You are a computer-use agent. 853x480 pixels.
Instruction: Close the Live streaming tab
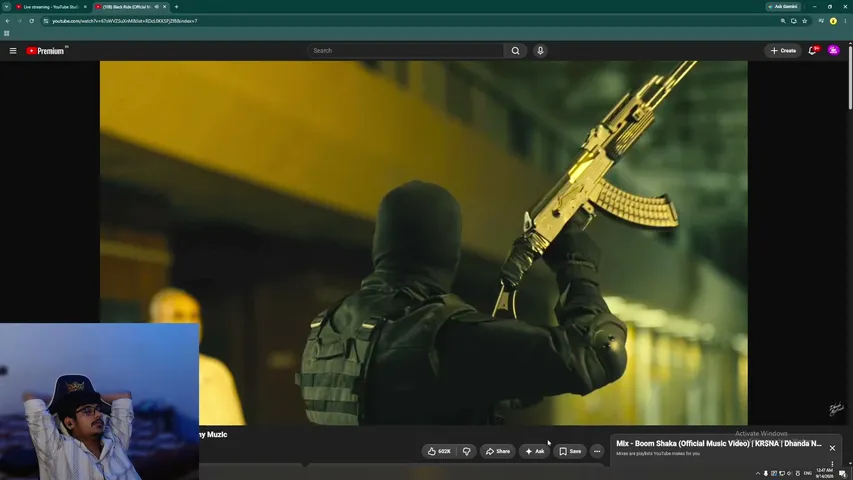click(85, 7)
